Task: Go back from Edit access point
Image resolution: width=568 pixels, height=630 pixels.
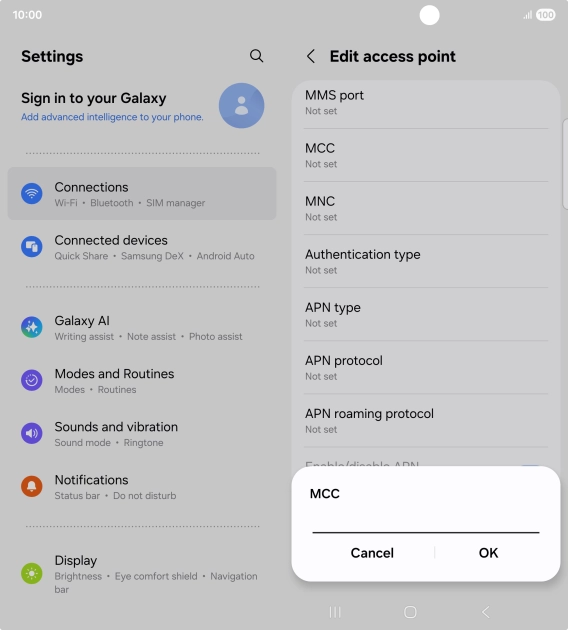Action: (x=311, y=56)
